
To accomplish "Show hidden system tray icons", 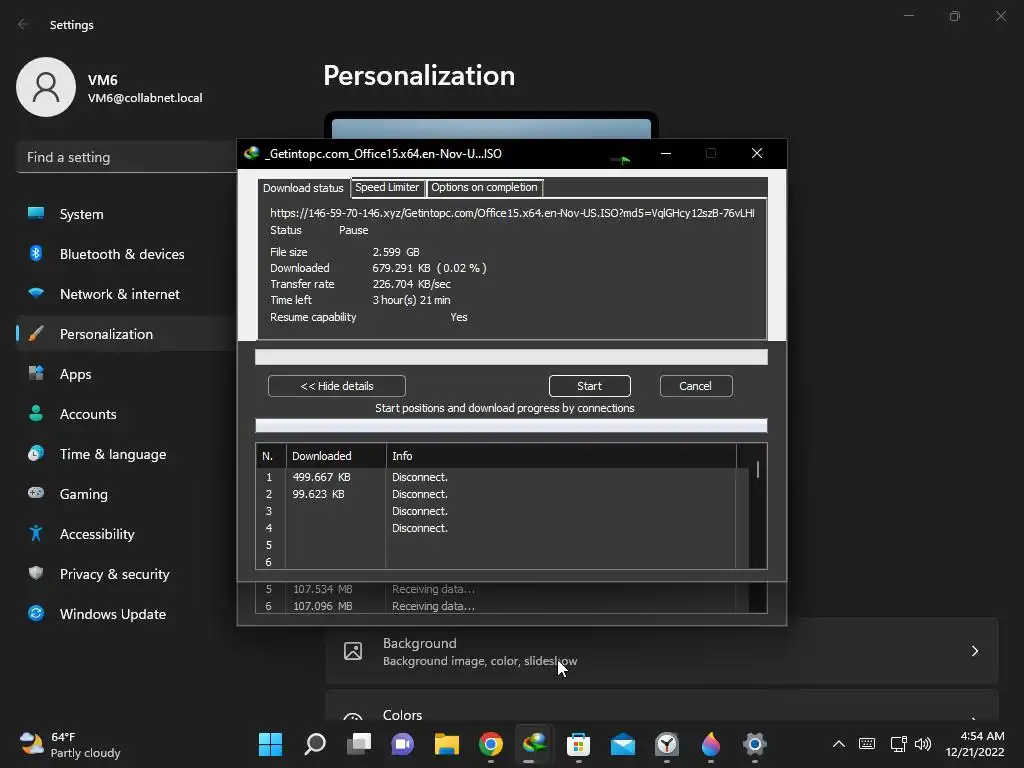I will [x=839, y=744].
